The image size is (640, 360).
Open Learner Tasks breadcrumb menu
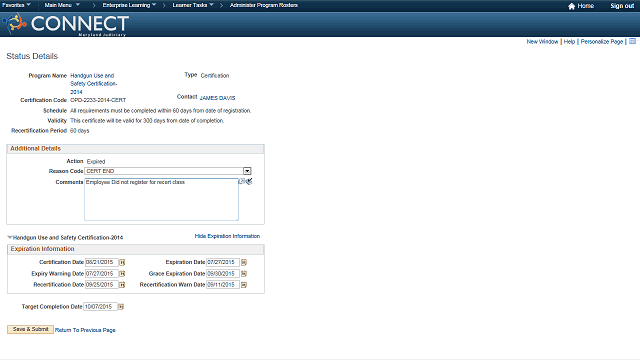(x=193, y=5)
